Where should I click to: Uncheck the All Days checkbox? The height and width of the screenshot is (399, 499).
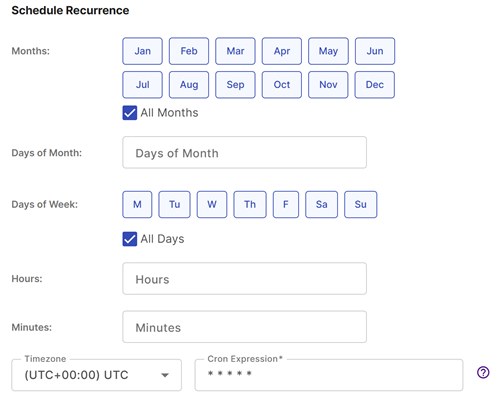point(130,239)
